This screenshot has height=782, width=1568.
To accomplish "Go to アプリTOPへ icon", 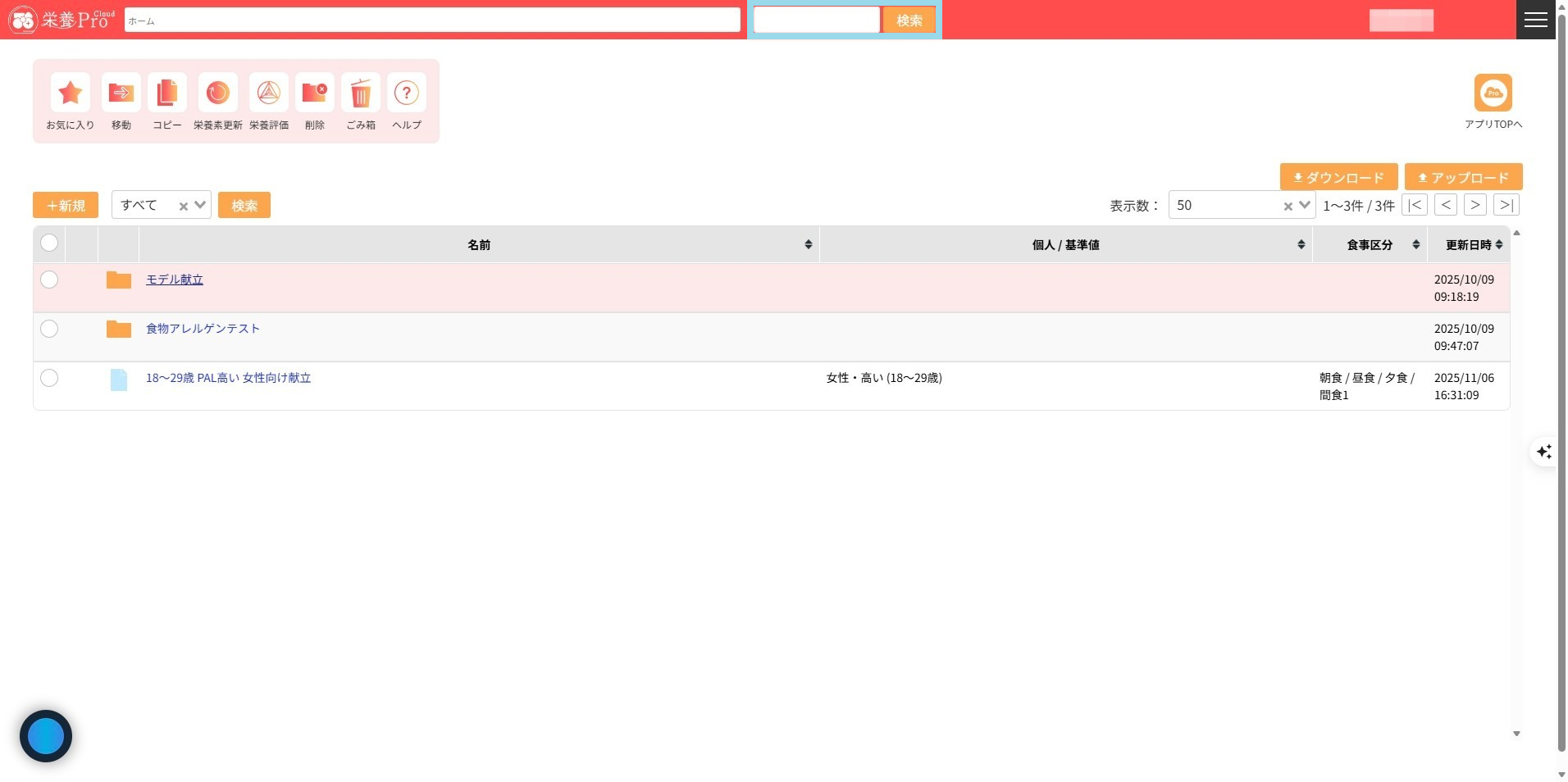I will (1493, 93).
